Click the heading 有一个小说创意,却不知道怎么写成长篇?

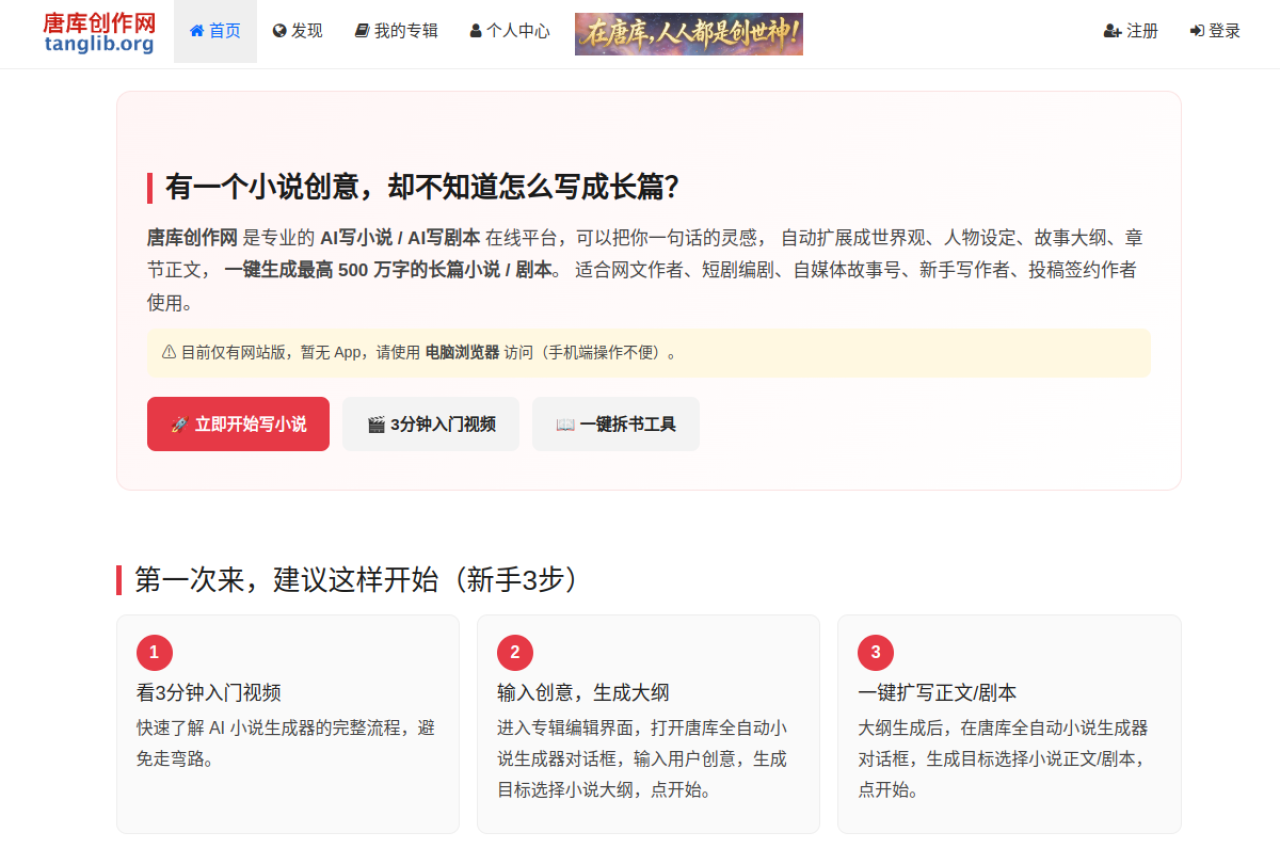click(422, 187)
